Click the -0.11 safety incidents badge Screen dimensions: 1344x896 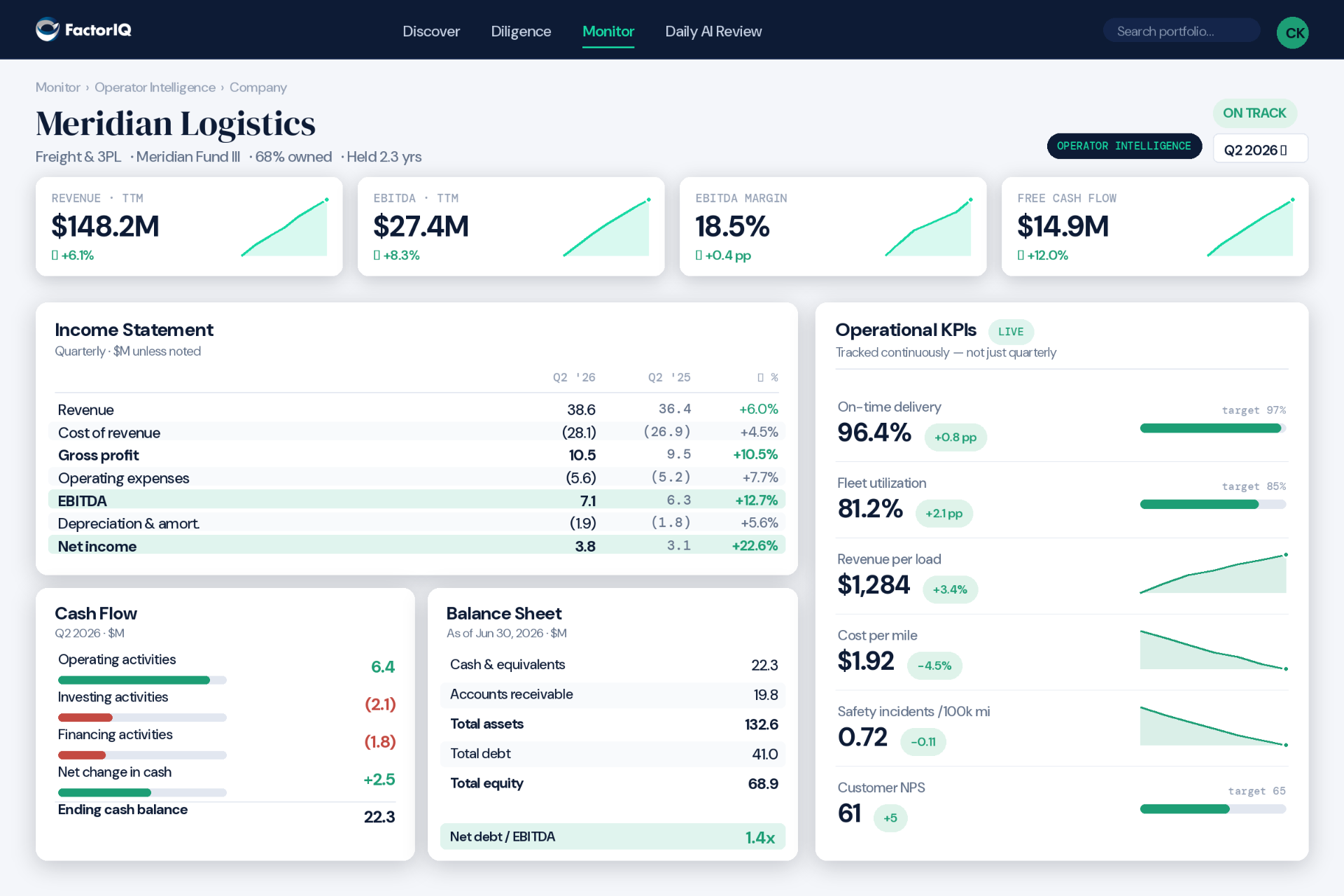click(x=923, y=742)
